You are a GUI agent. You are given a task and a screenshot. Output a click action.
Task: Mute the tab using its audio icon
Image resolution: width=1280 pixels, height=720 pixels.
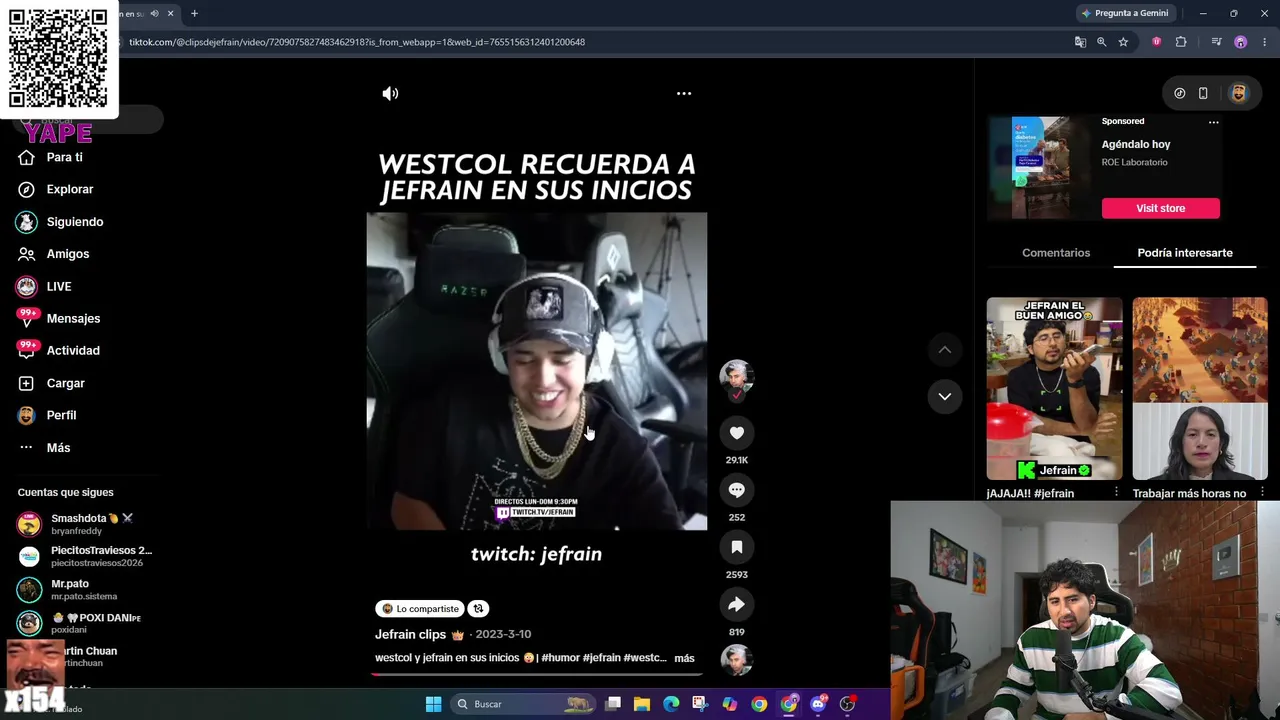point(154,13)
